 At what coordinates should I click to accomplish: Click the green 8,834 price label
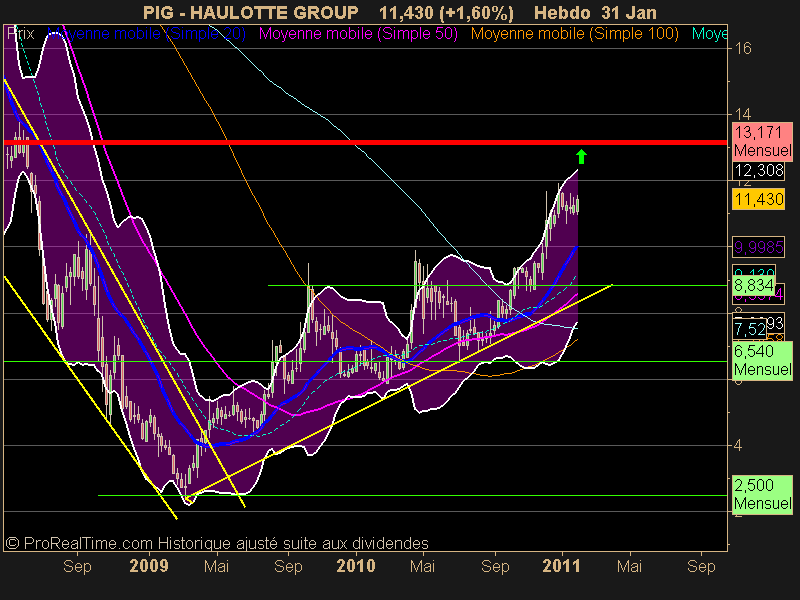pos(754,285)
